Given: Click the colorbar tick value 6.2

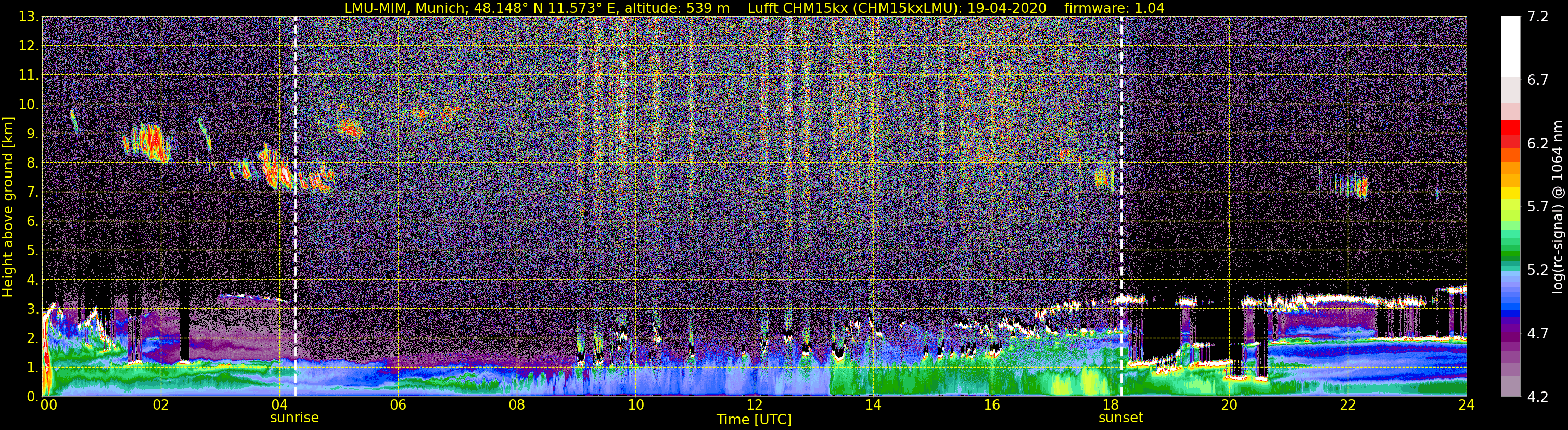Looking at the screenshot, I should (1538, 143).
